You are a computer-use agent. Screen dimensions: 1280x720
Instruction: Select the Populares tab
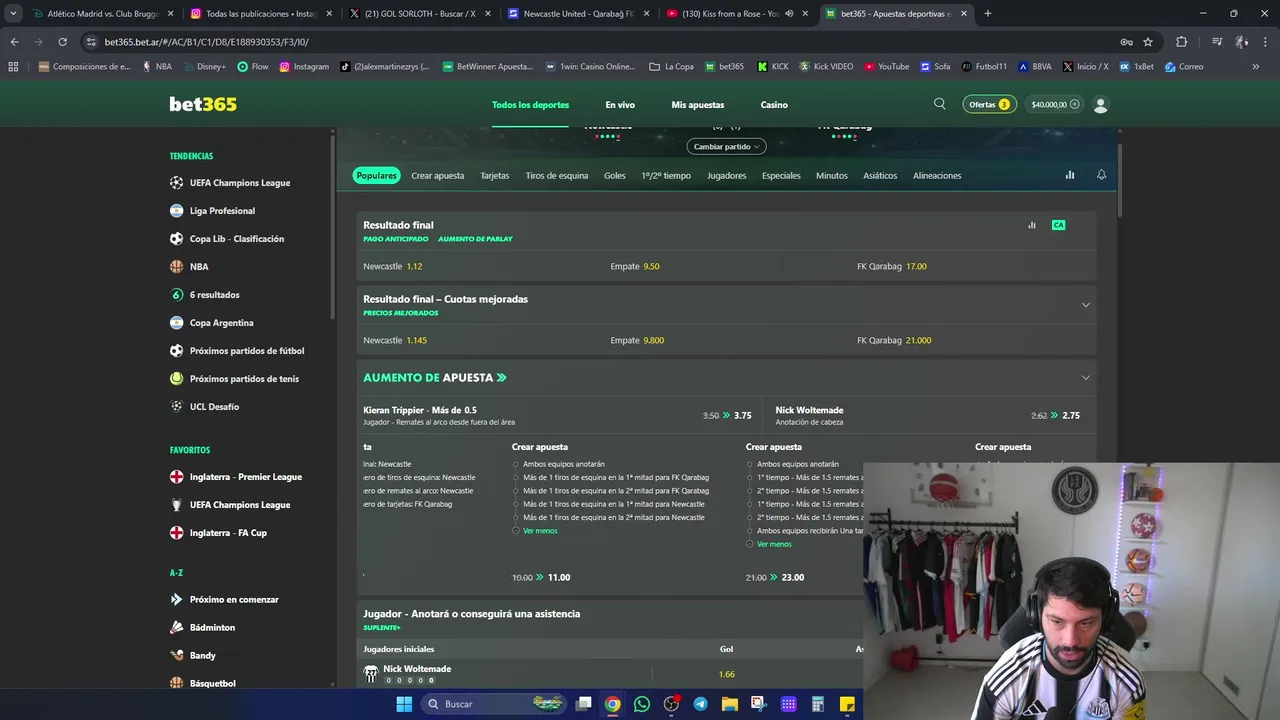click(377, 176)
